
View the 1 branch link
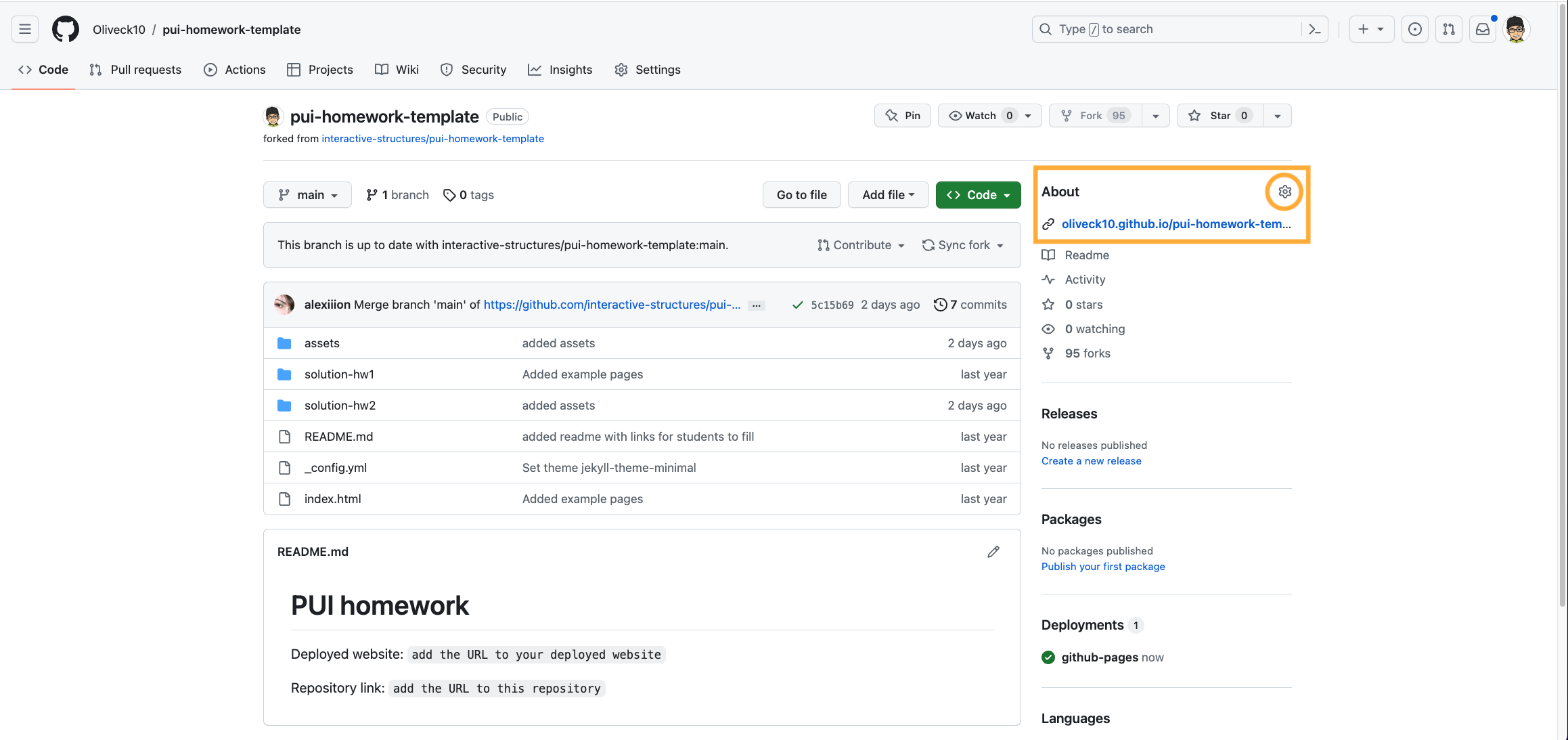397,195
